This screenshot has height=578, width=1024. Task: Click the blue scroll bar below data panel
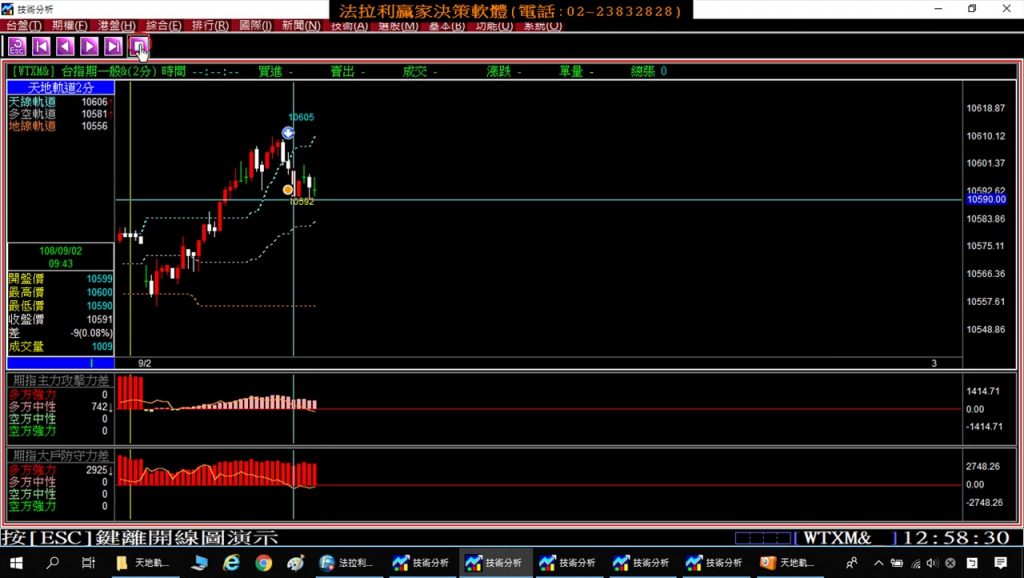click(x=61, y=363)
